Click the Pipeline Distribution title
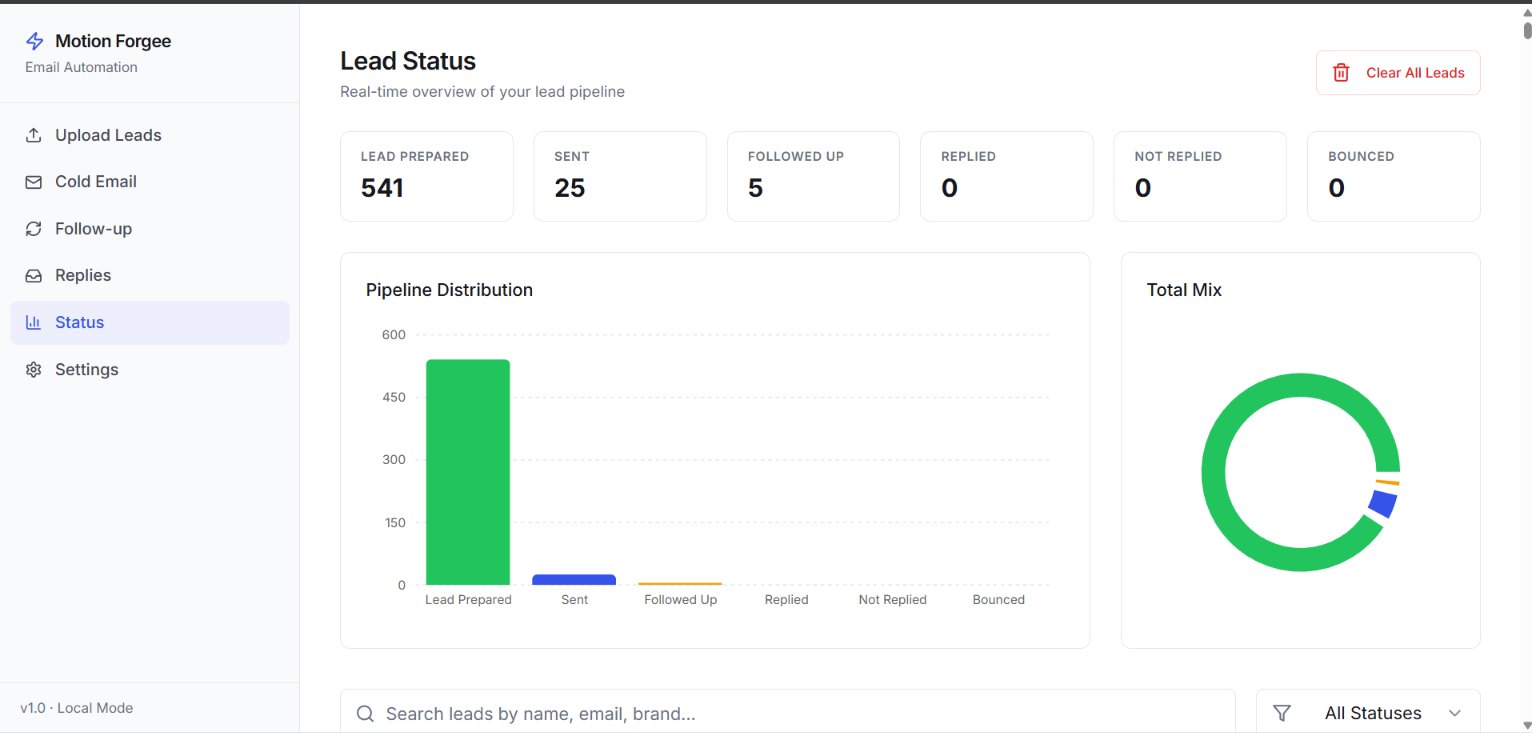Image resolution: width=1532 pixels, height=733 pixels. pyautogui.click(x=449, y=290)
